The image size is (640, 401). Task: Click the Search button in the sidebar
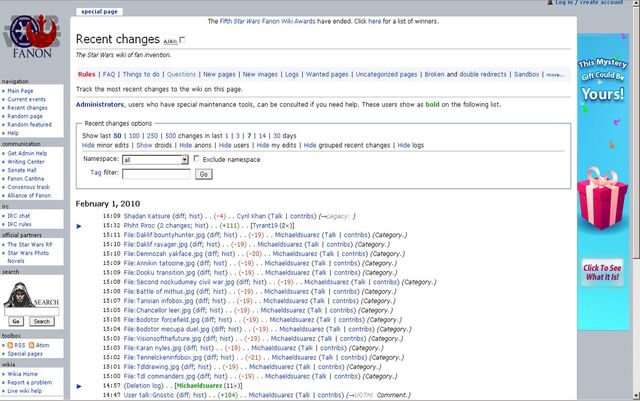(42, 321)
